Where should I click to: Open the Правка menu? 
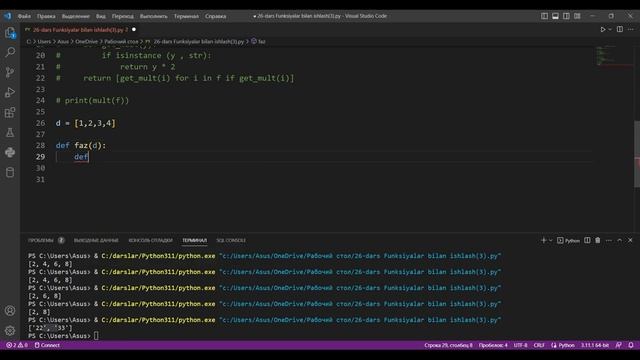(x=46, y=16)
